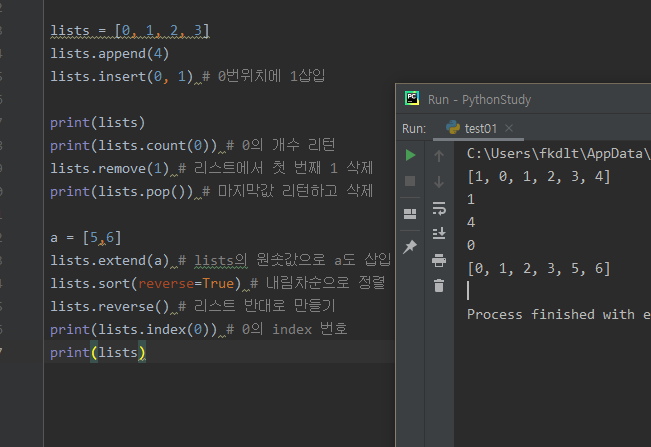Select the test01 run tab
Image resolution: width=651 pixels, height=447 pixels.
[478, 129]
